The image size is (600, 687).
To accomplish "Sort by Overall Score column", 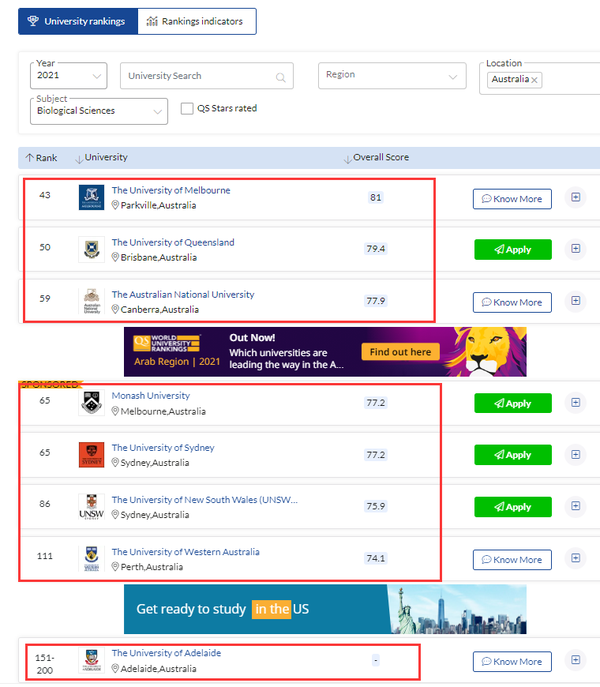I will coord(376,158).
